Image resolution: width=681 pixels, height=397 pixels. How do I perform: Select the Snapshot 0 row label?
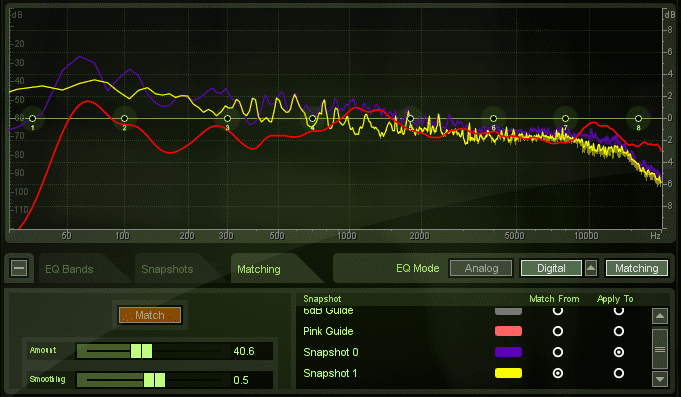(x=331, y=352)
